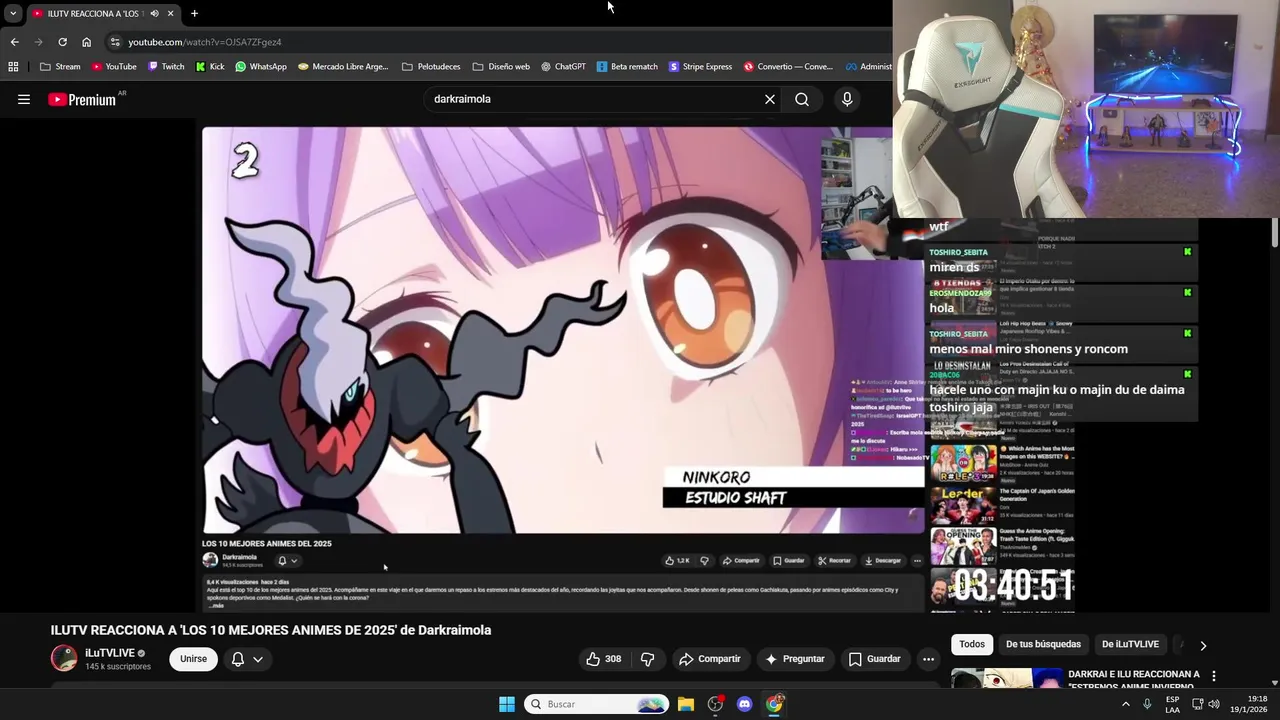Screen dimensions: 1280x720
Task: Clear the darkraimola search text
Action: (770, 99)
